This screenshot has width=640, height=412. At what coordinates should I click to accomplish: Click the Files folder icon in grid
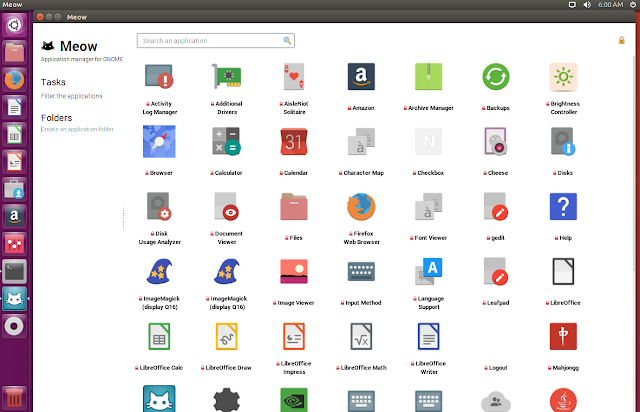(x=294, y=206)
